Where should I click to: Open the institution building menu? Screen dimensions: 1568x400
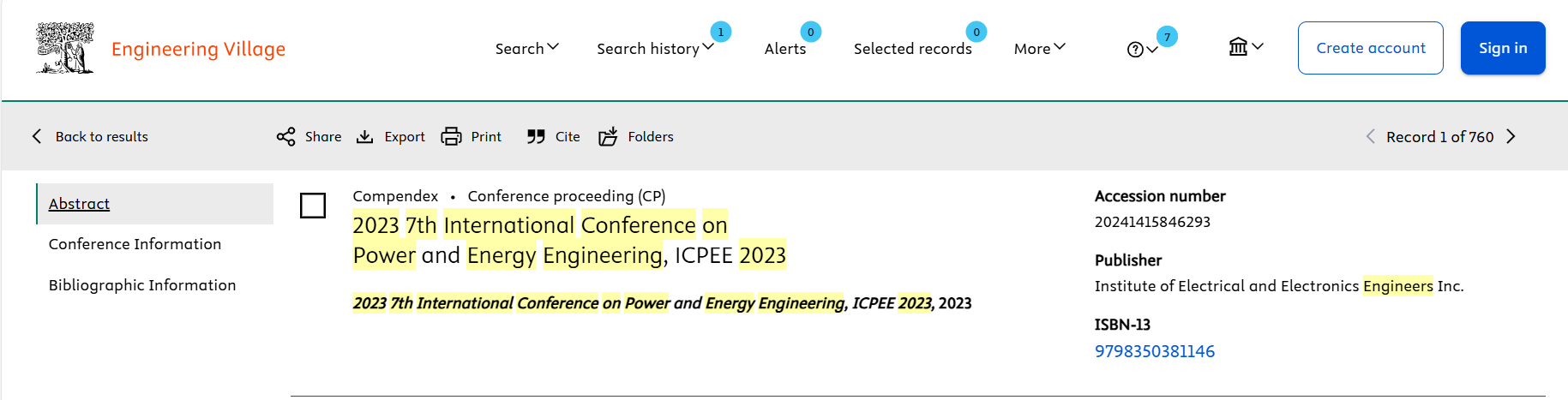[1246, 47]
